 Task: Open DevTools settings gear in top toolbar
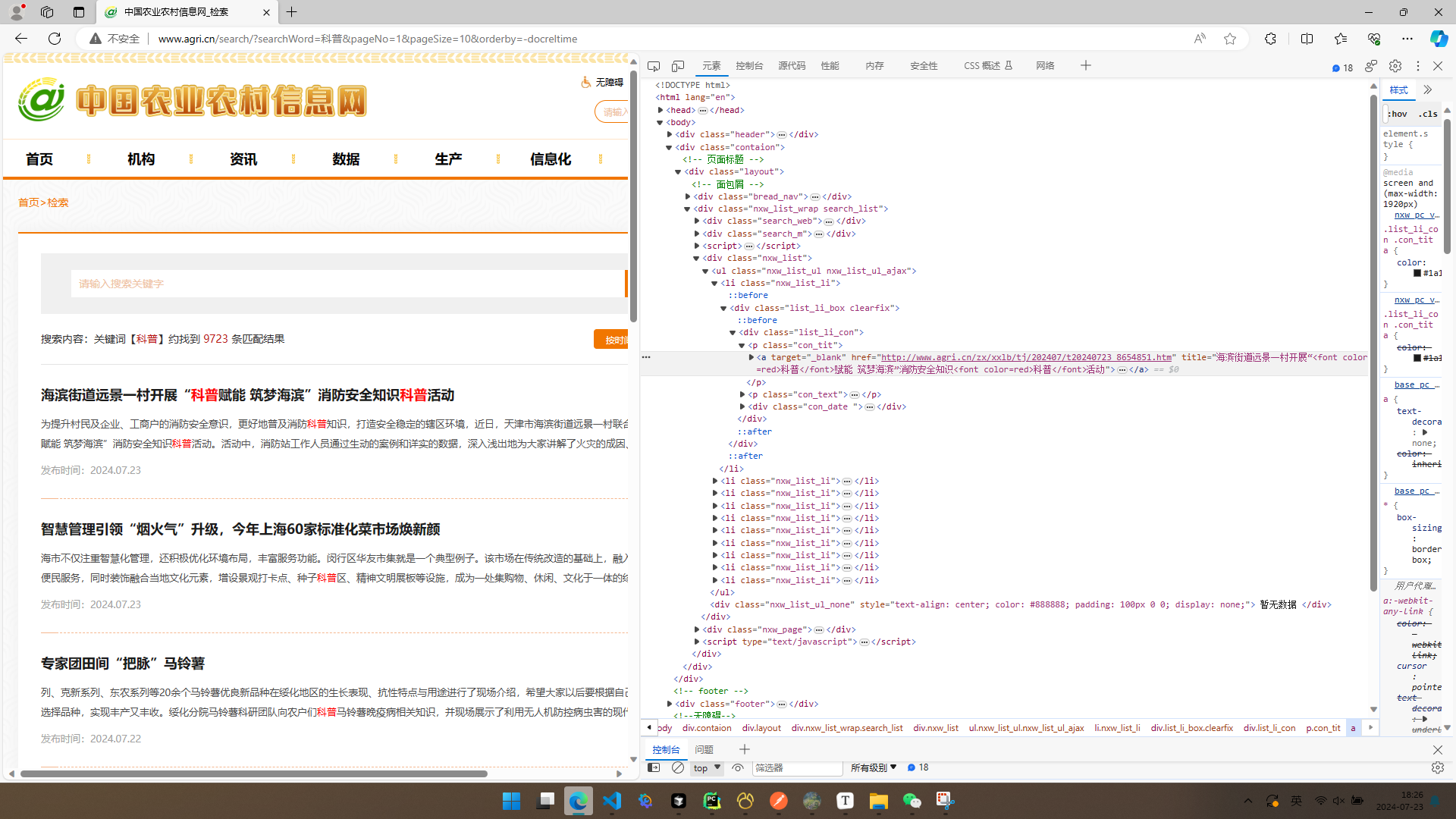(x=1395, y=66)
